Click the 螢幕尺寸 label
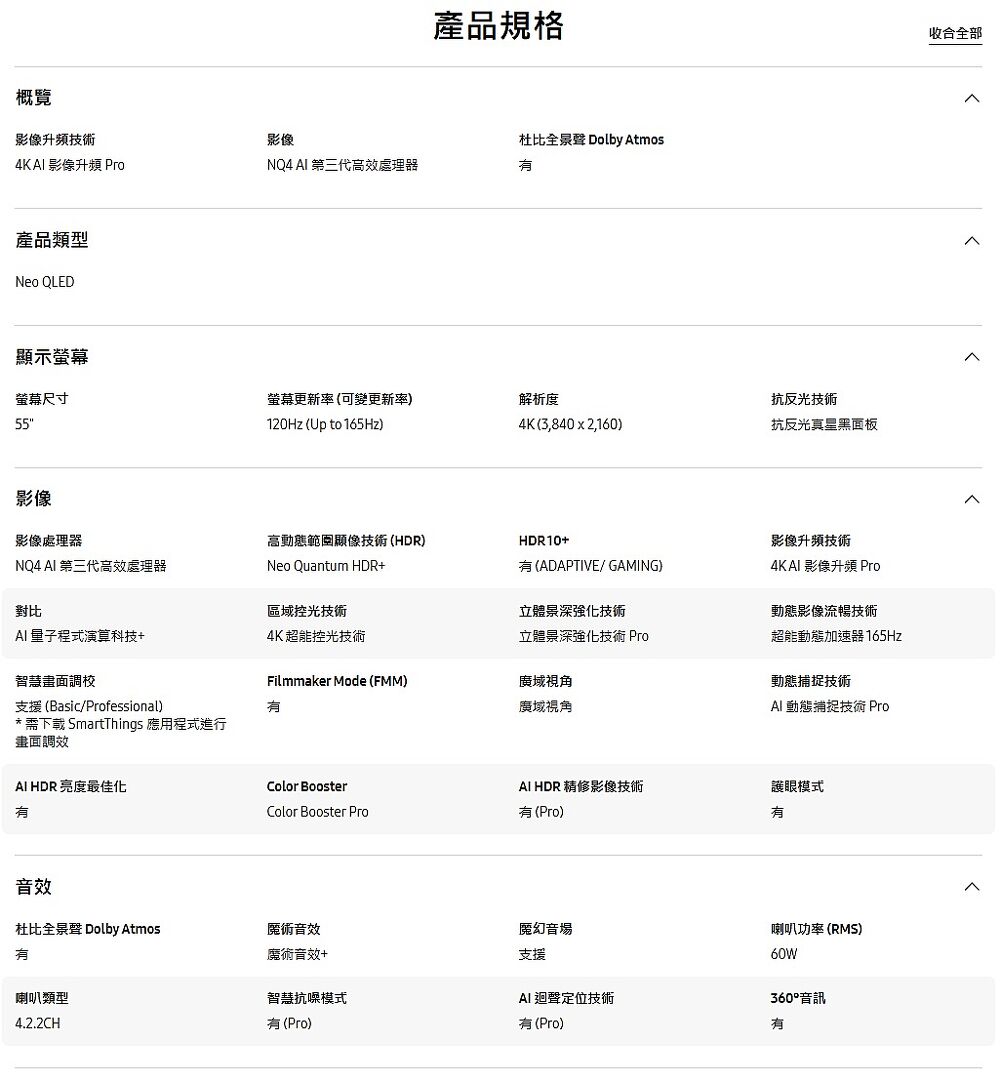 click(x=41, y=400)
